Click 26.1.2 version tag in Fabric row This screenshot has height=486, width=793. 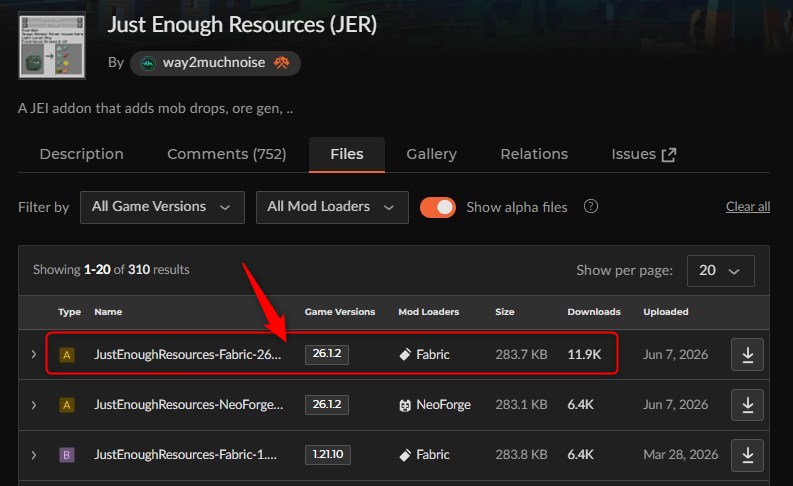pyautogui.click(x=327, y=354)
